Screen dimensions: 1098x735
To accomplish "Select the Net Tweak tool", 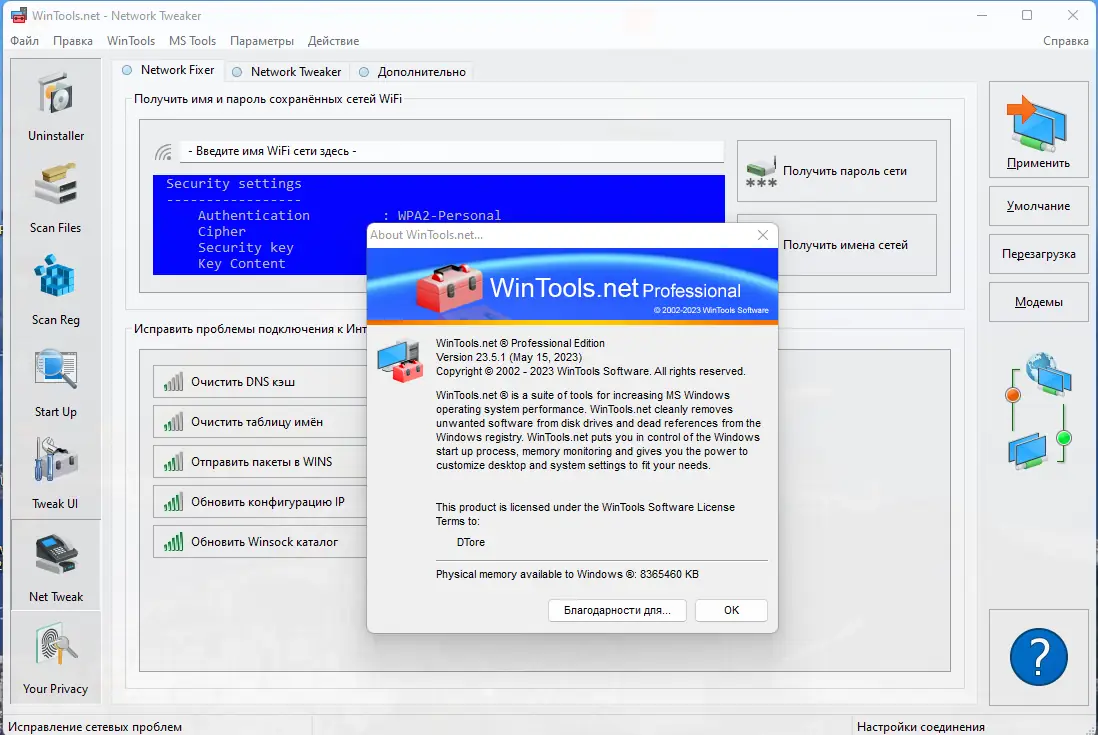I will 55,566.
